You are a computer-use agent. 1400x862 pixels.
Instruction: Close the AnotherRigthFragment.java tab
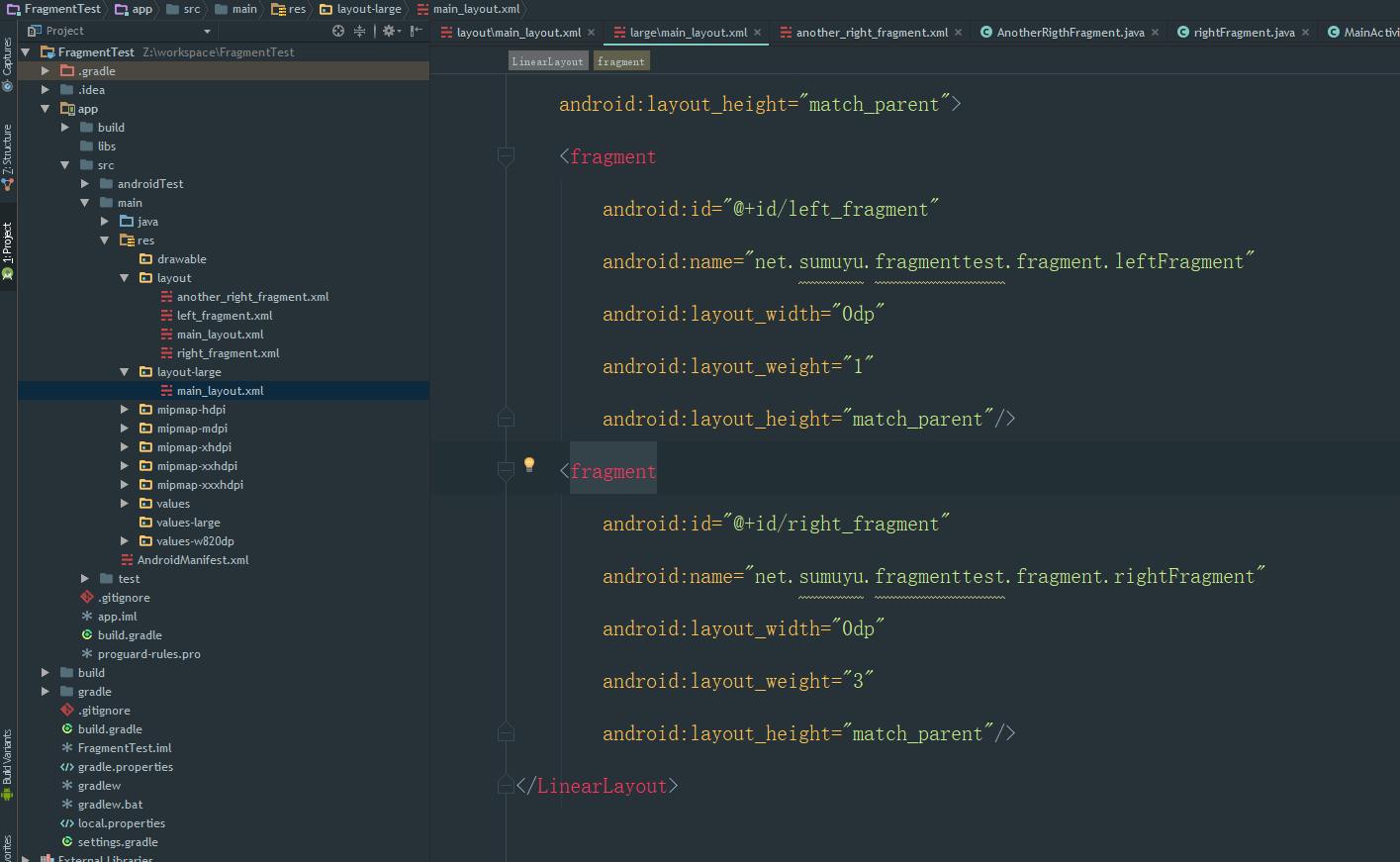1155,33
